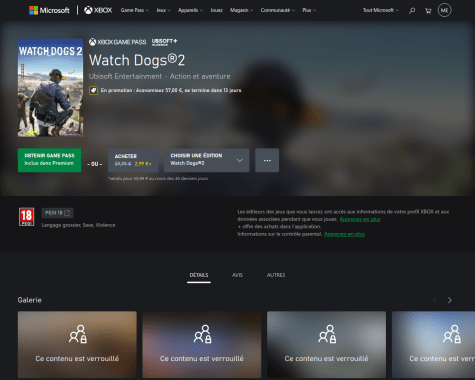Open the first locked gallery thumbnail
The image size is (475, 380).
(77, 345)
